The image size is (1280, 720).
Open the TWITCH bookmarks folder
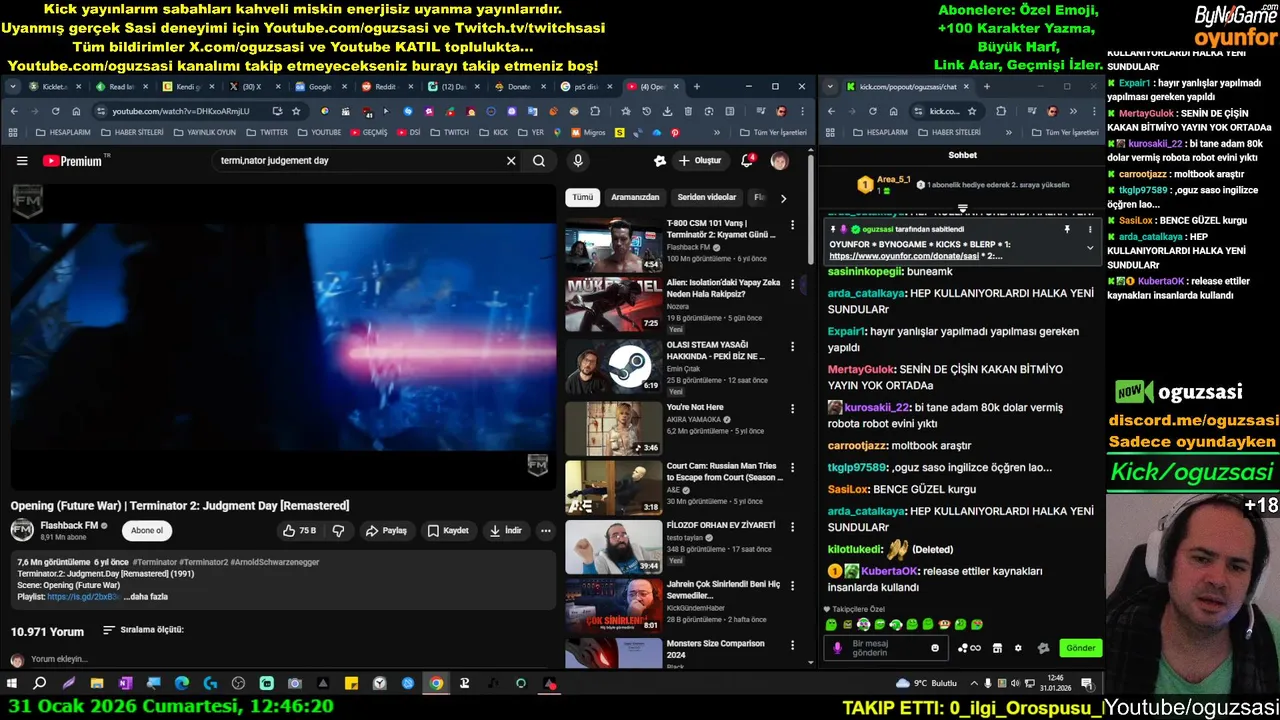[449, 132]
